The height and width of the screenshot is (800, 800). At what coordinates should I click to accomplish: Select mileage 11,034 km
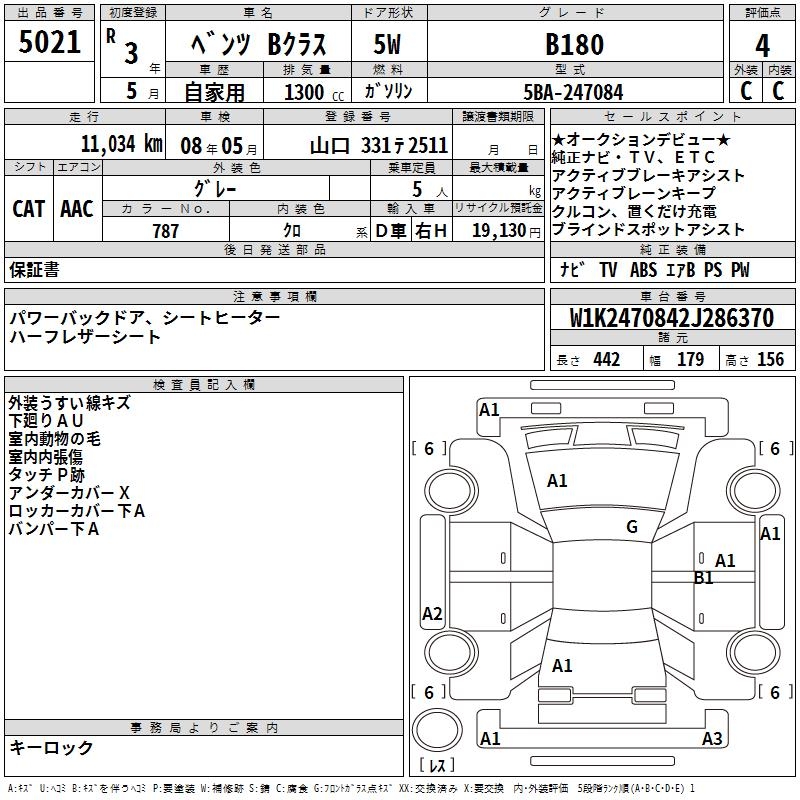point(122,144)
